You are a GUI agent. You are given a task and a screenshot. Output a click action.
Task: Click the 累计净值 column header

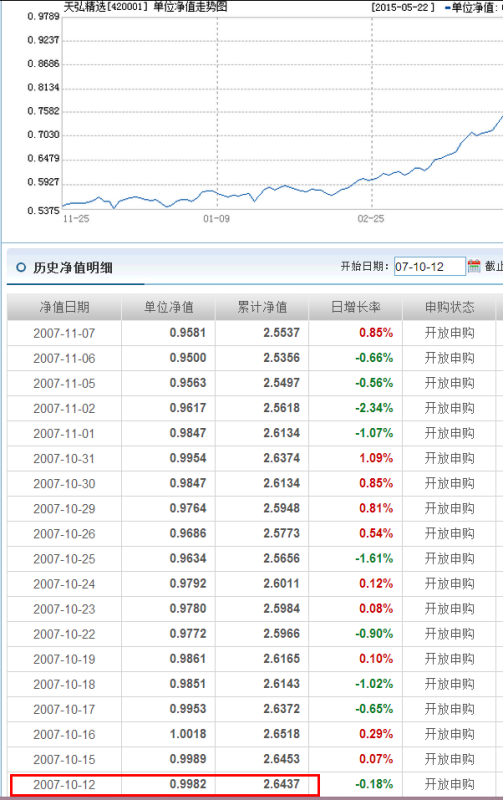262,307
